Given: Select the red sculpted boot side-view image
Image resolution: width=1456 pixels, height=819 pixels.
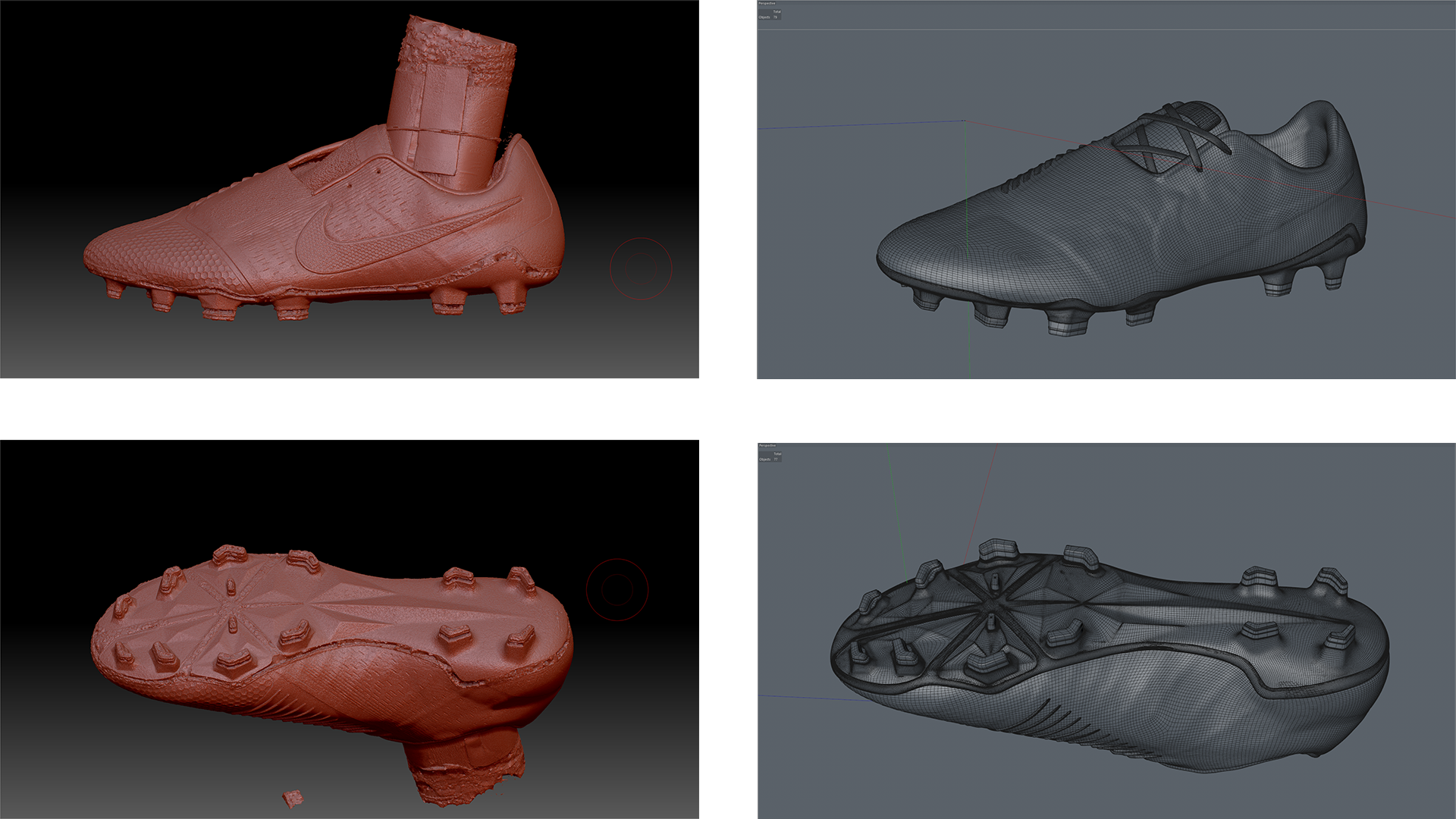Looking at the screenshot, I should pyautogui.click(x=350, y=189).
